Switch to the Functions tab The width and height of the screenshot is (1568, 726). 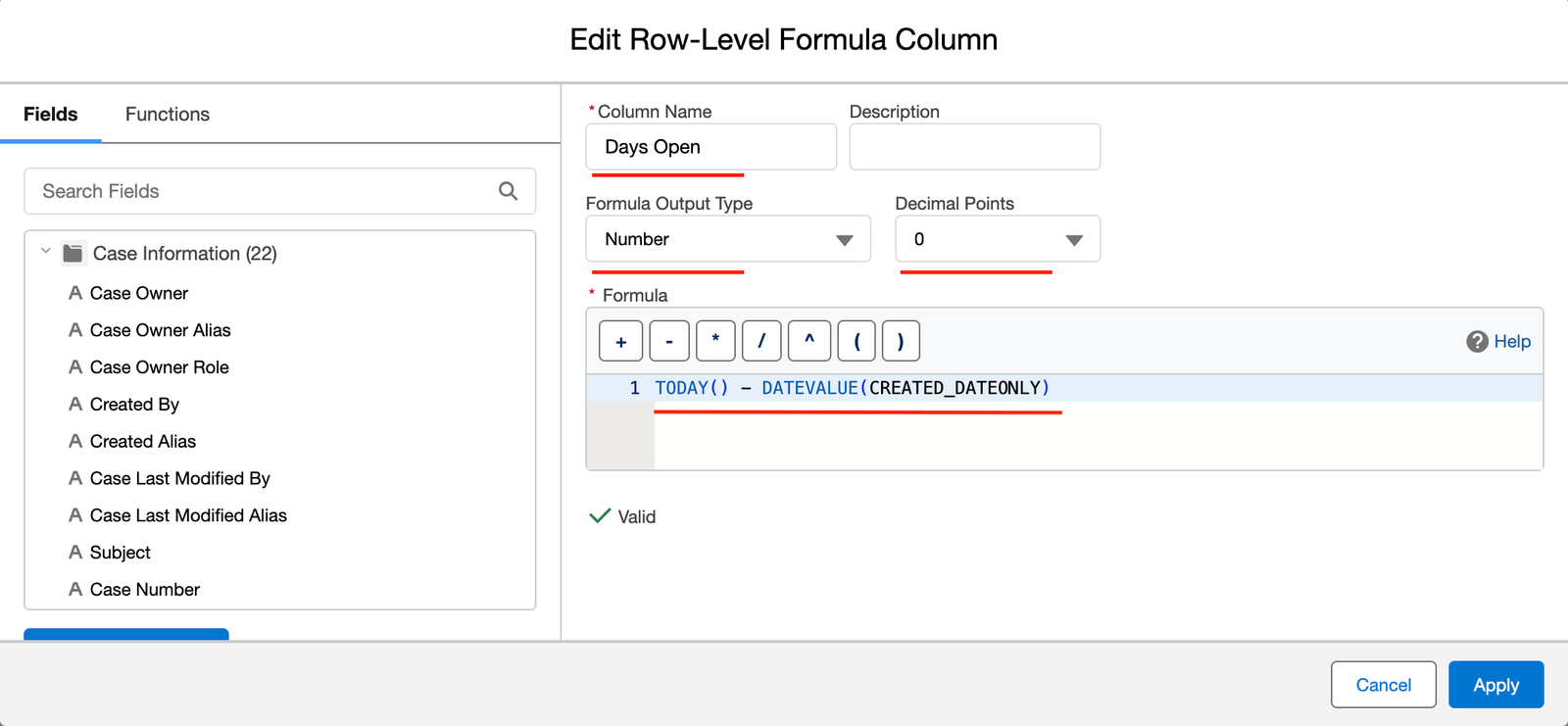[168, 115]
